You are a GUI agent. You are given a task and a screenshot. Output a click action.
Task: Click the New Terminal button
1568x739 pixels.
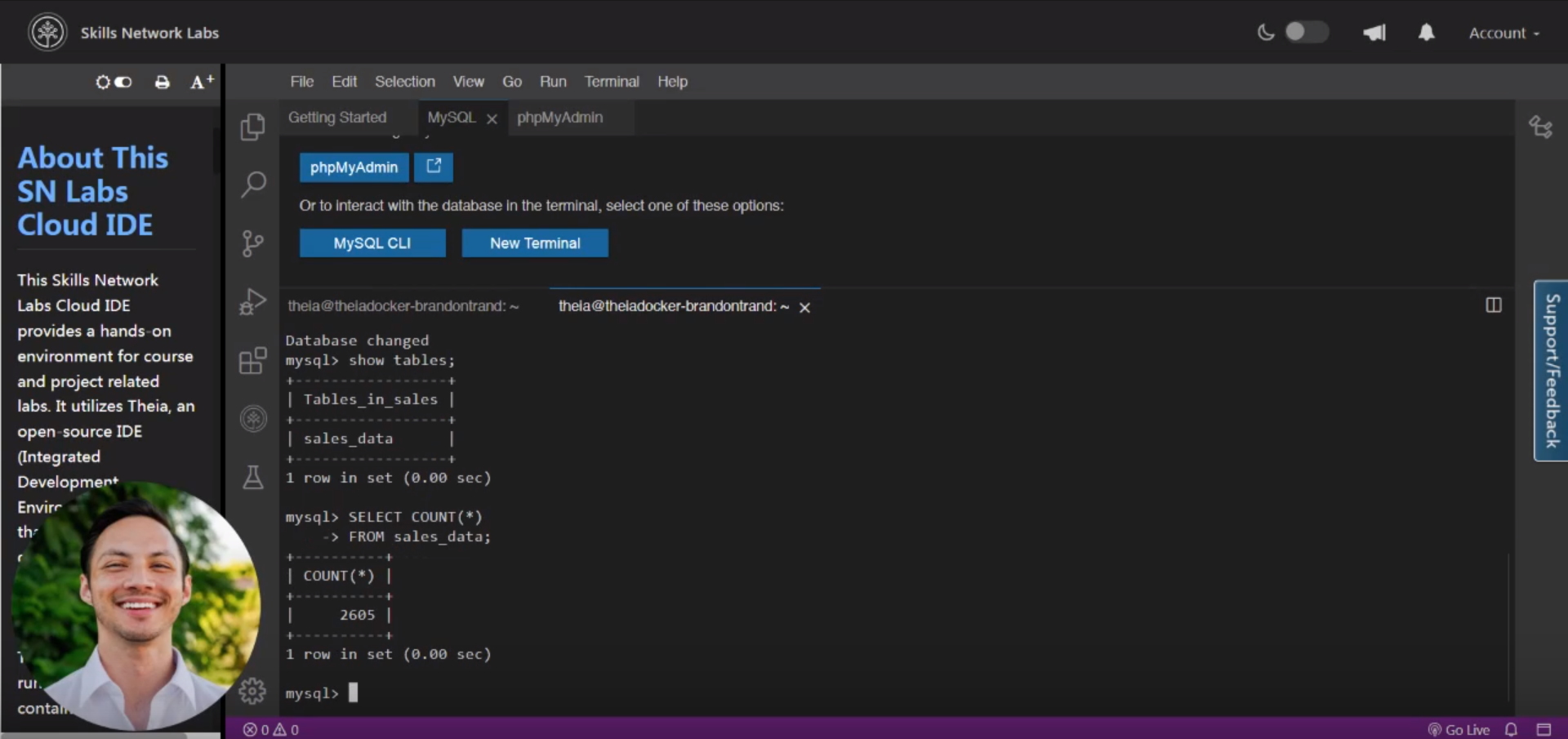pyautogui.click(x=535, y=243)
